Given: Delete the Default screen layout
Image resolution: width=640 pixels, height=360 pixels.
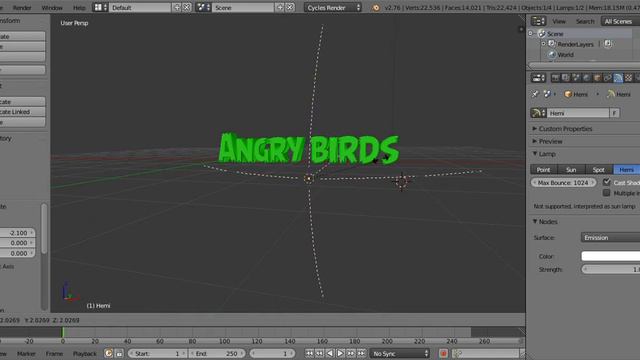Looking at the screenshot, I should pos(187,7).
